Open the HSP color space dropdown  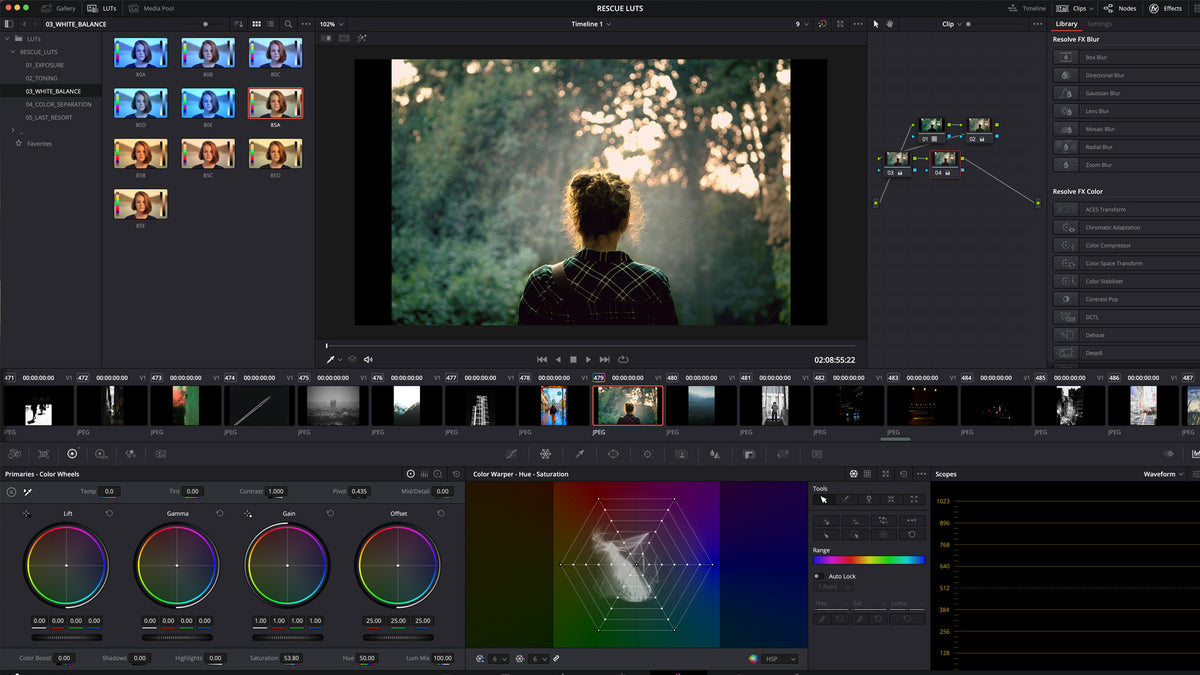point(780,659)
